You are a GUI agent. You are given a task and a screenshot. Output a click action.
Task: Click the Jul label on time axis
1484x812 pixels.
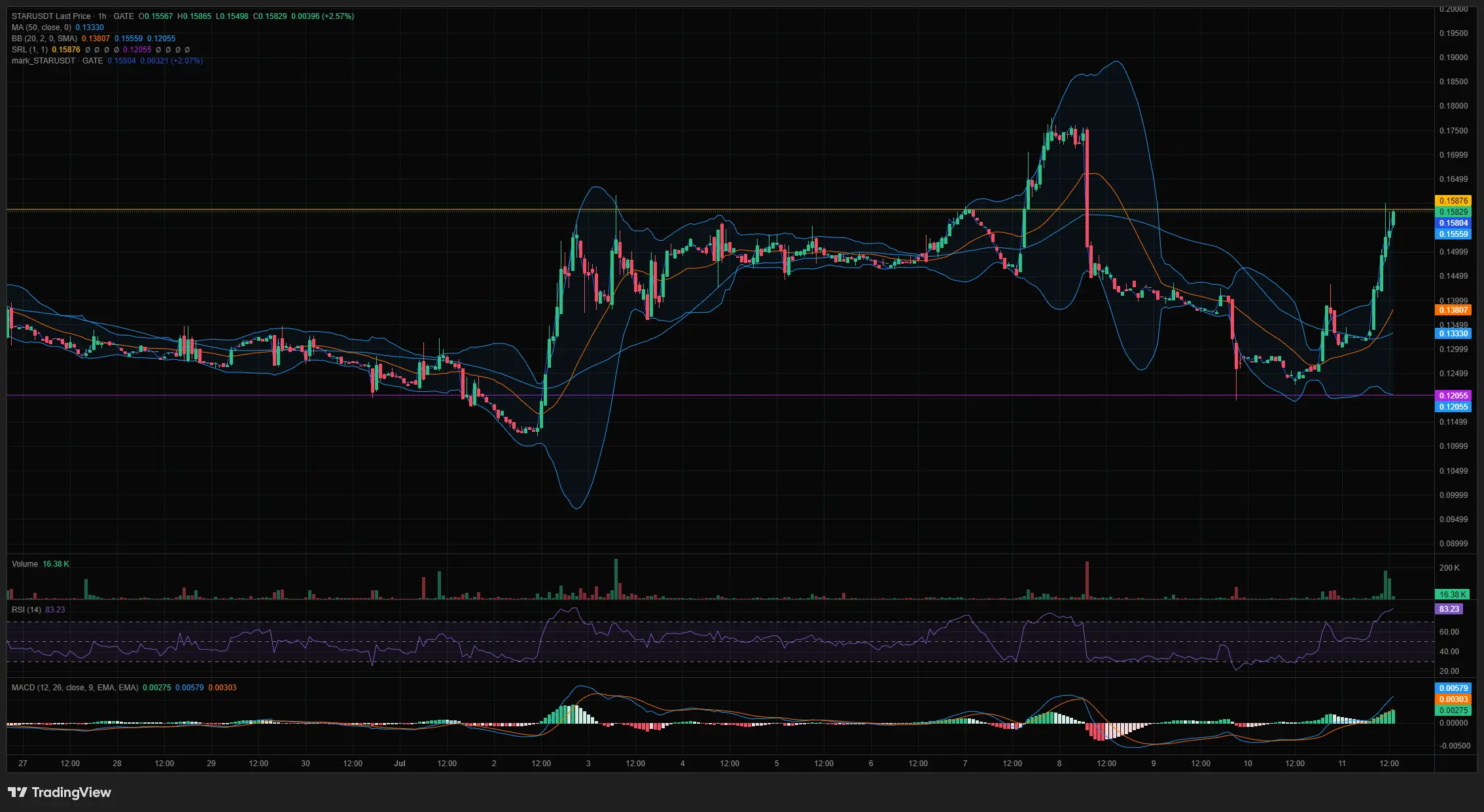400,764
